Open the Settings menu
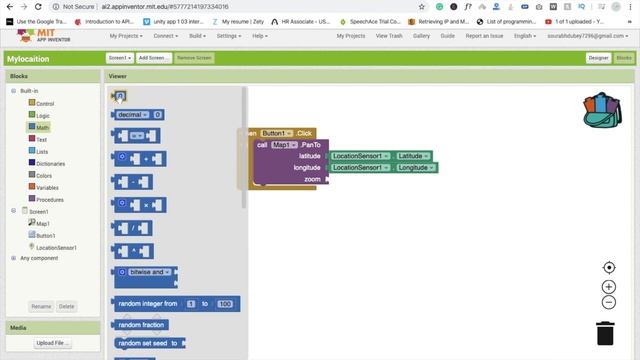 click(229, 36)
